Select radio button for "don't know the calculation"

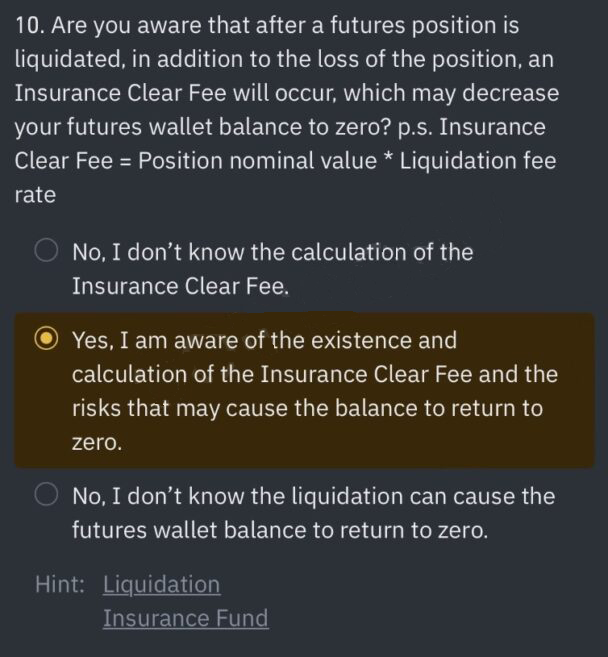(46, 251)
